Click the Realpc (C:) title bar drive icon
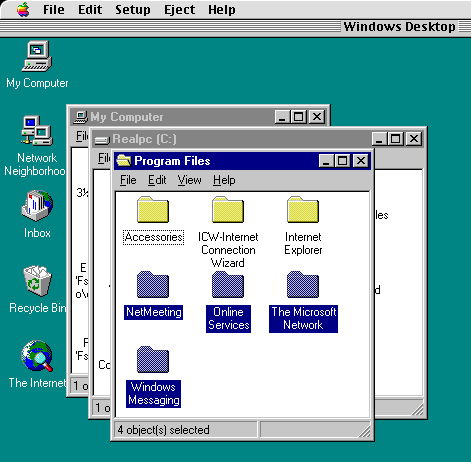The width and height of the screenshot is (471, 462). coord(102,140)
